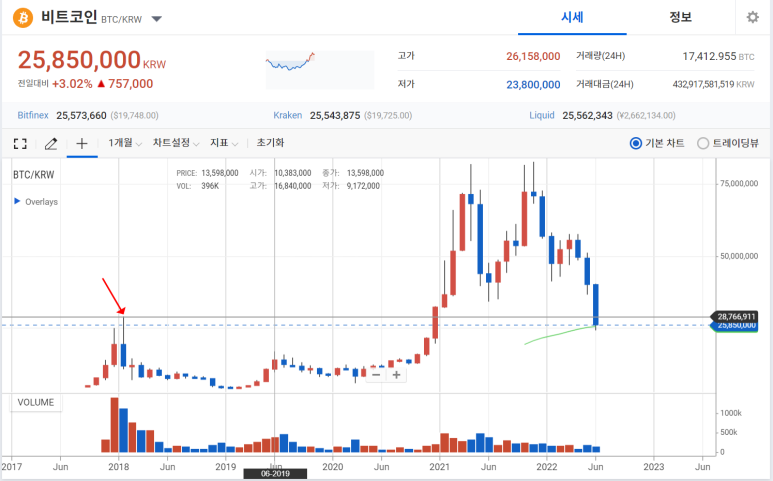The height and width of the screenshot is (481, 773).
Task: Open the Liquid exchange link
Action: click(x=542, y=115)
